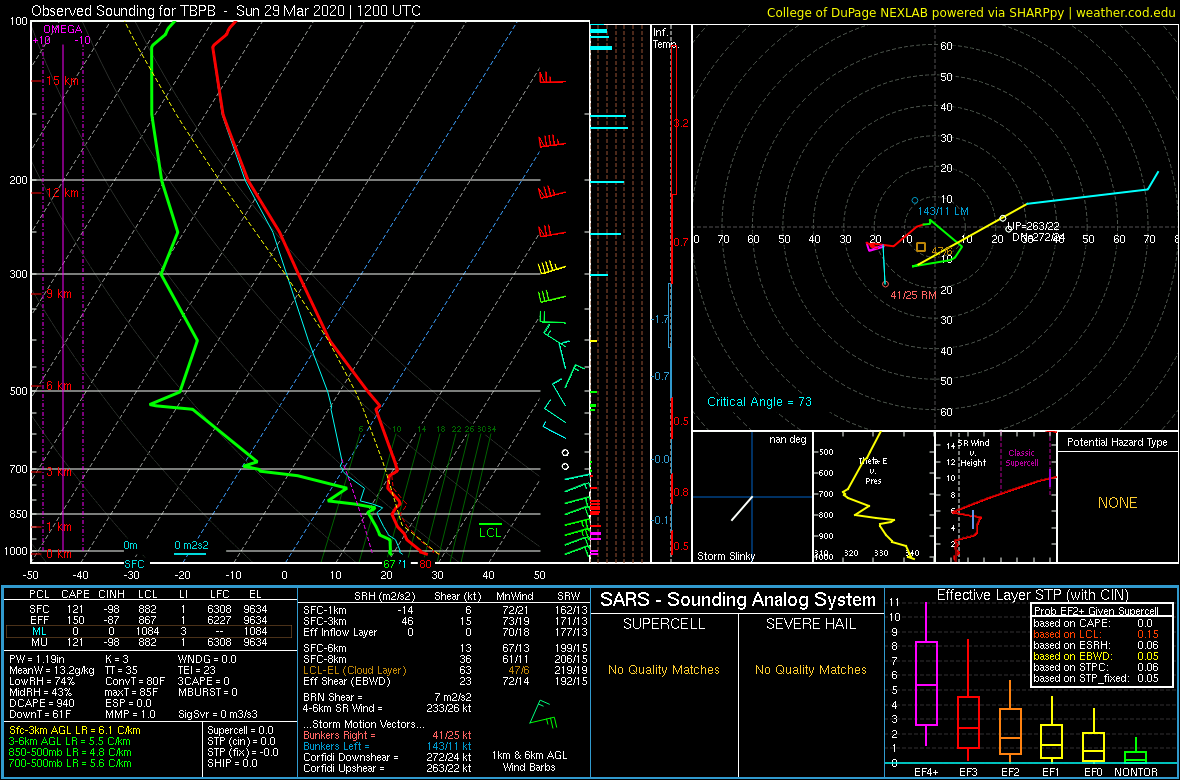
Task: Click the Corfidi Downshear line
Action: pos(387,757)
